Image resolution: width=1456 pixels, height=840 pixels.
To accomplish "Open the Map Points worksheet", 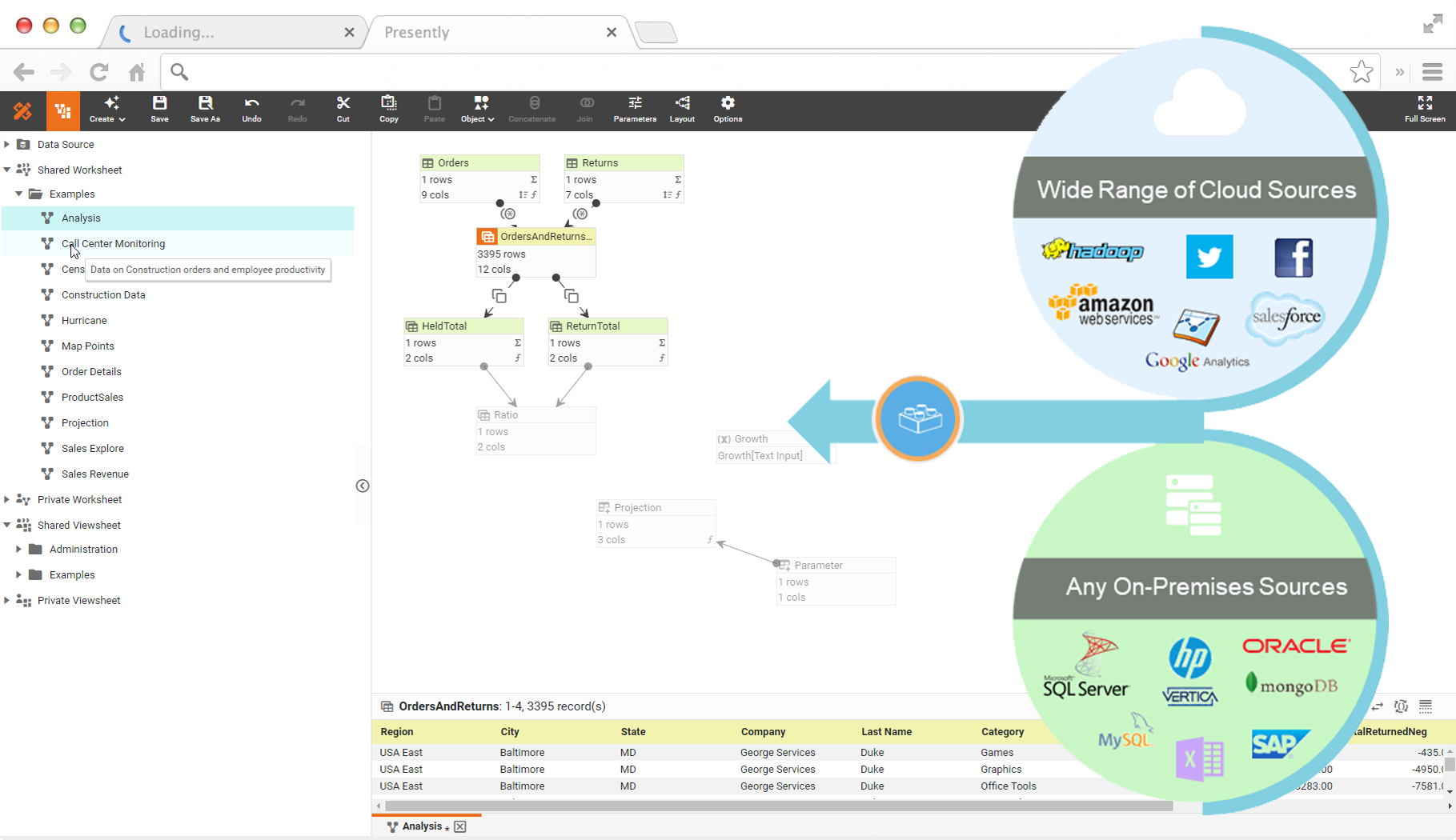I will (87, 346).
